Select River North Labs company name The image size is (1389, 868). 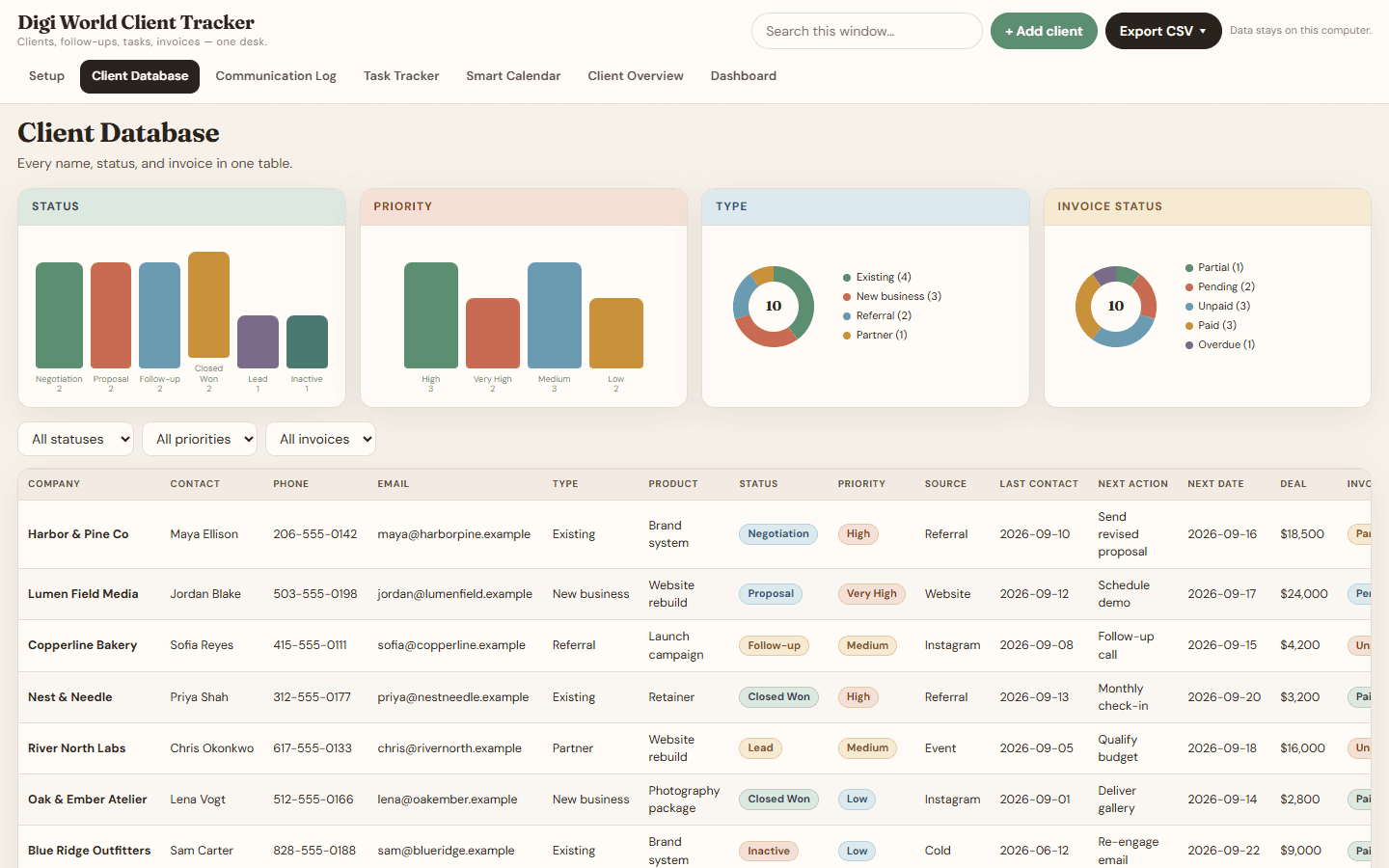pyautogui.click(x=77, y=748)
